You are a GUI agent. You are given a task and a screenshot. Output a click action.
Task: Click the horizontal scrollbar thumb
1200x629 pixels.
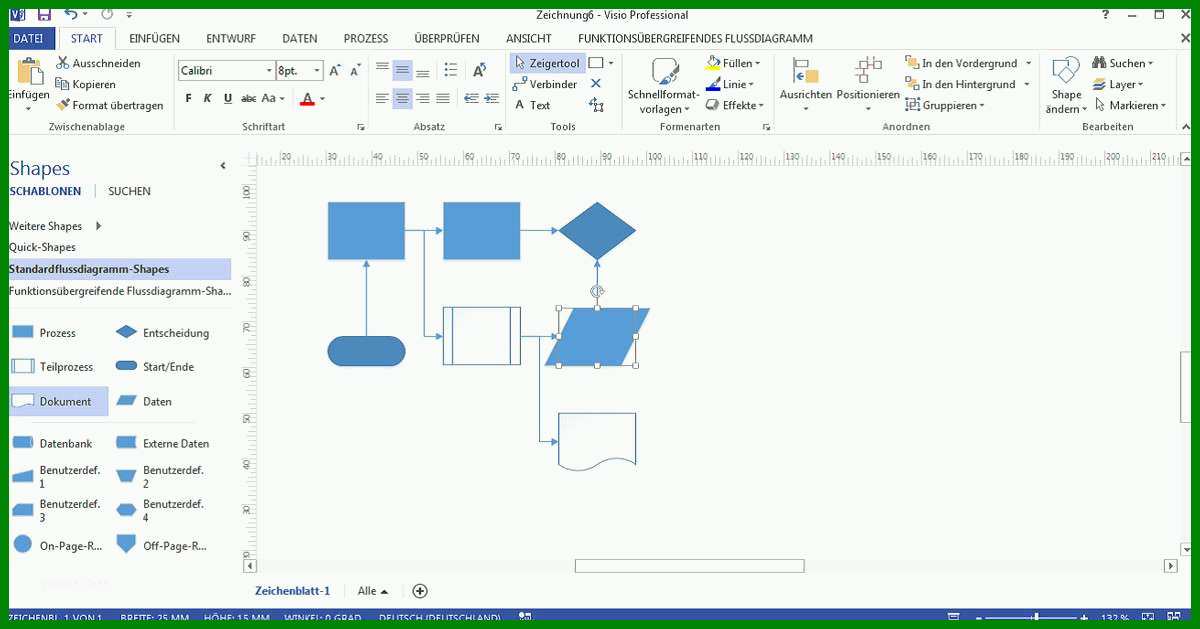coord(689,566)
